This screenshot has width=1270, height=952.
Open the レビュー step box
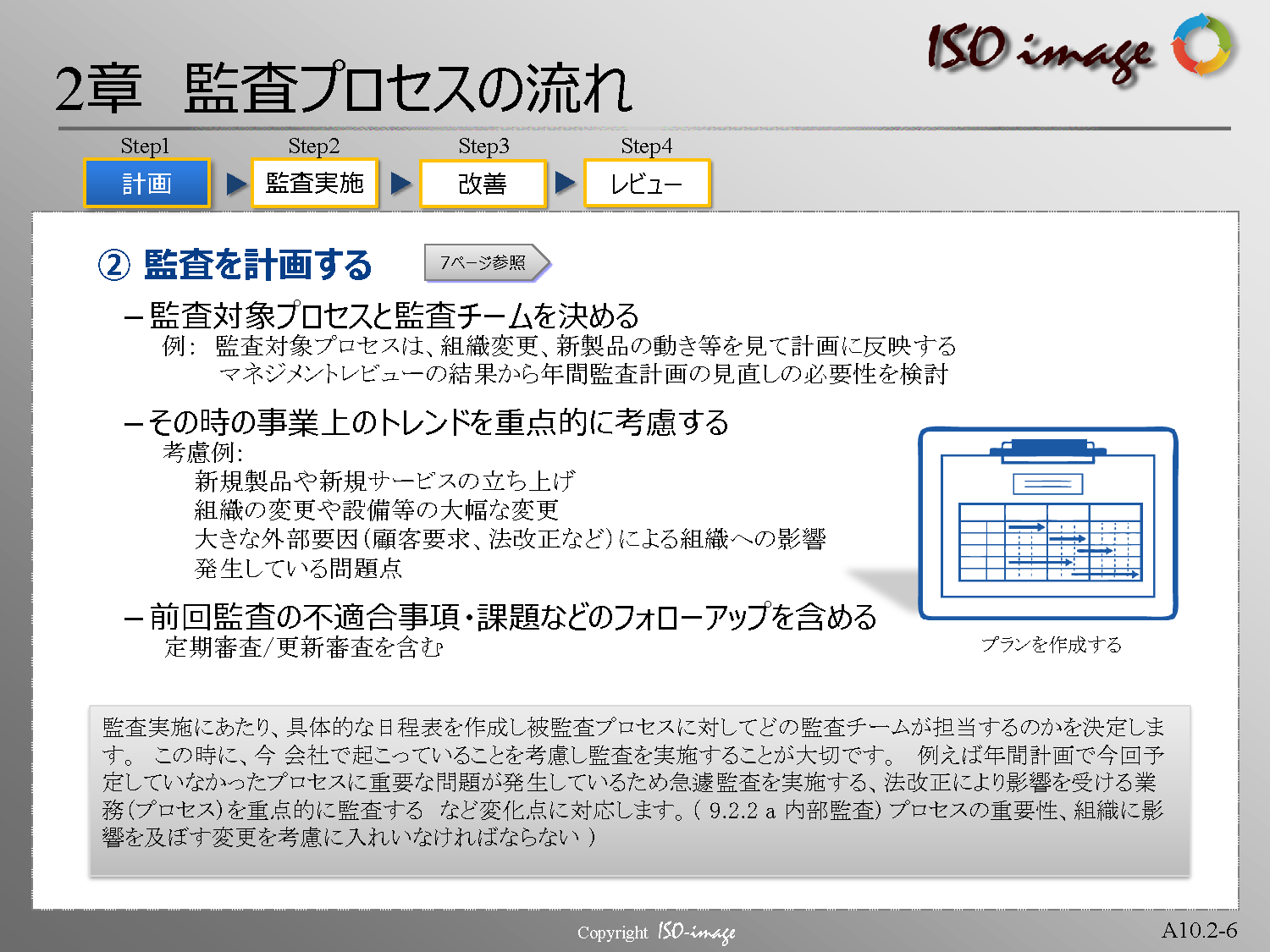(647, 184)
